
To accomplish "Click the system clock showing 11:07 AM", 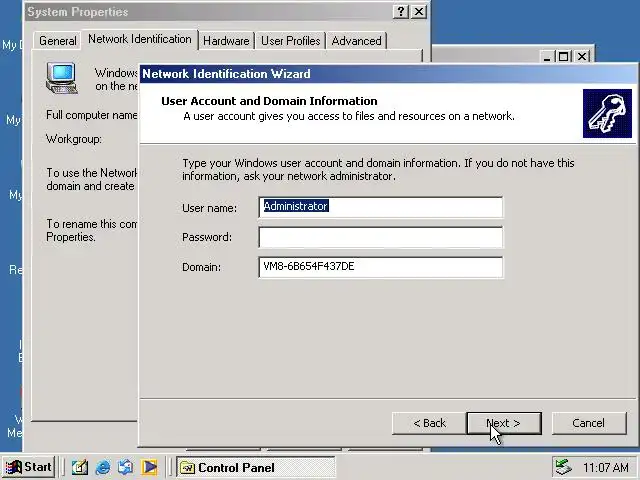I will point(606,467).
